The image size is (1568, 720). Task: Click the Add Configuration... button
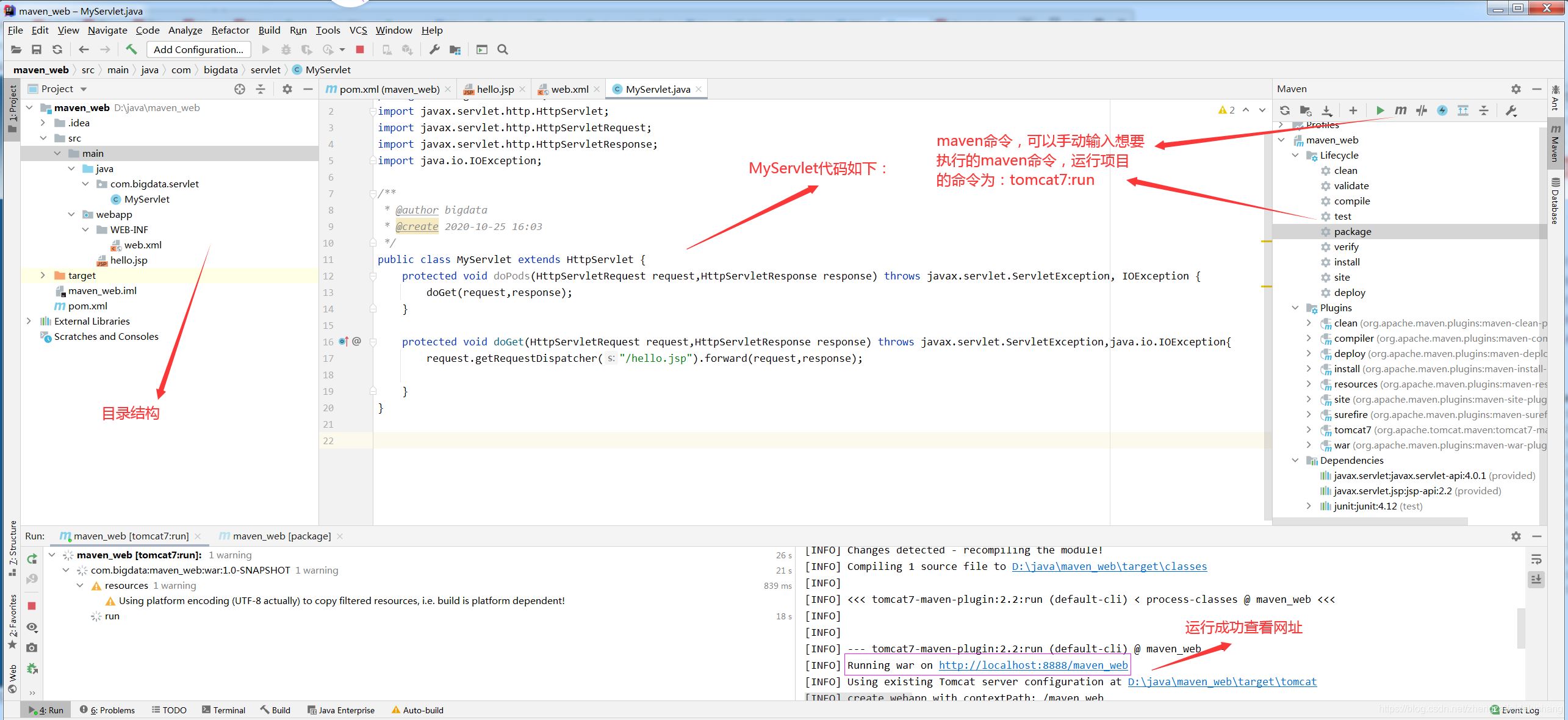click(198, 49)
